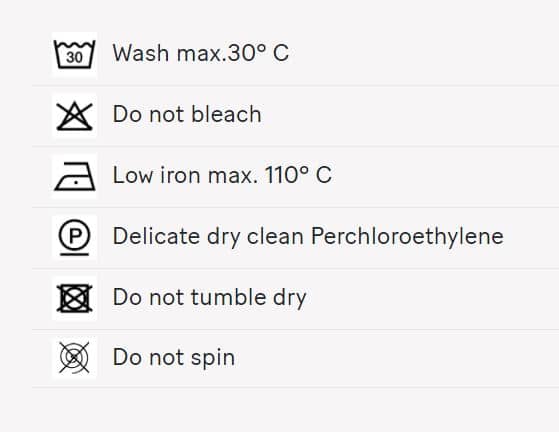Click the word 'spin'

click(213, 359)
